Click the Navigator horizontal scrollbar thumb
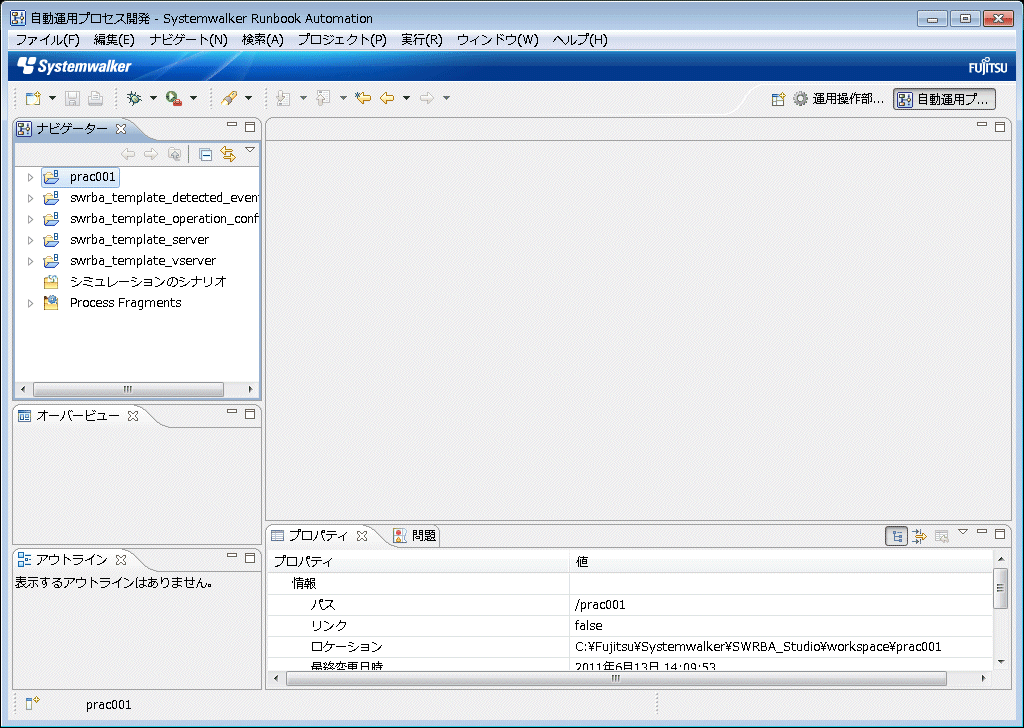The height and width of the screenshot is (728, 1024). tap(128, 389)
